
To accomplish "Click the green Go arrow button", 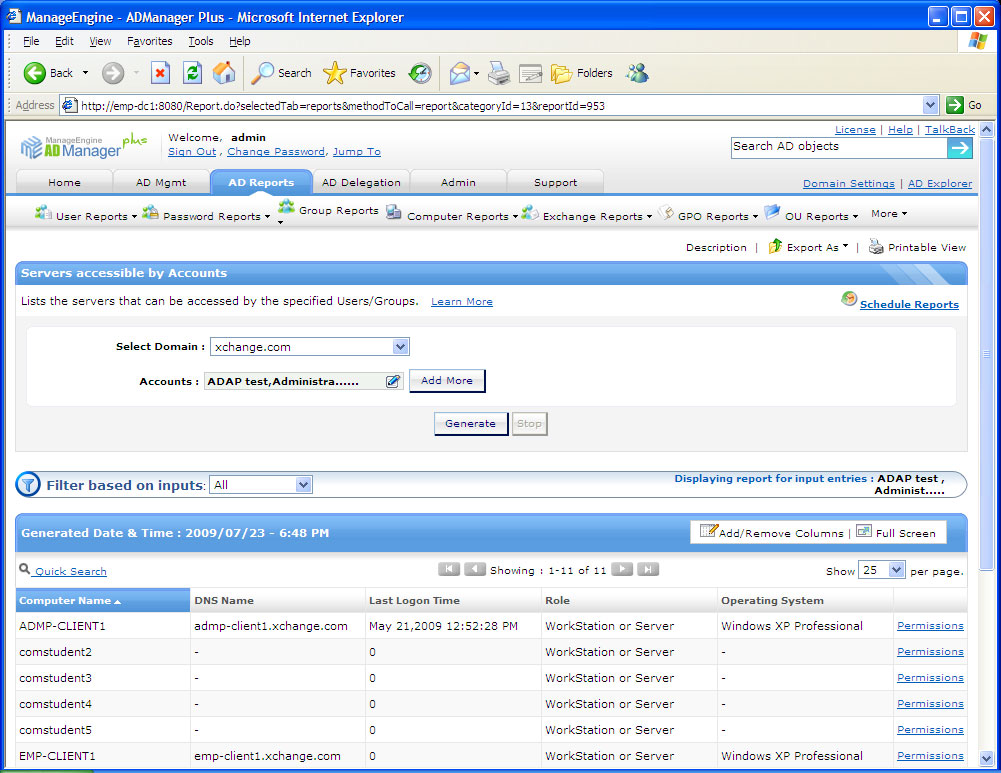I will click(x=955, y=105).
